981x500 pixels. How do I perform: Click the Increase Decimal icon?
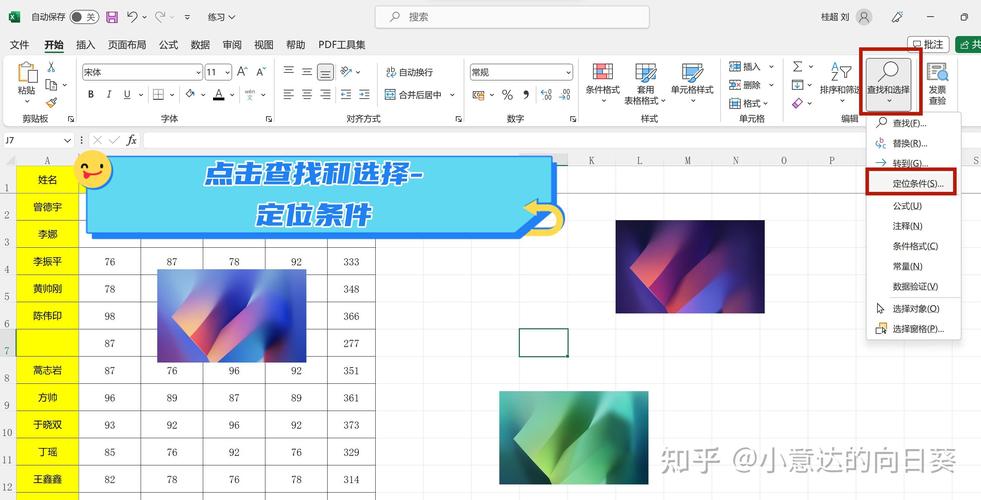point(546,95)
